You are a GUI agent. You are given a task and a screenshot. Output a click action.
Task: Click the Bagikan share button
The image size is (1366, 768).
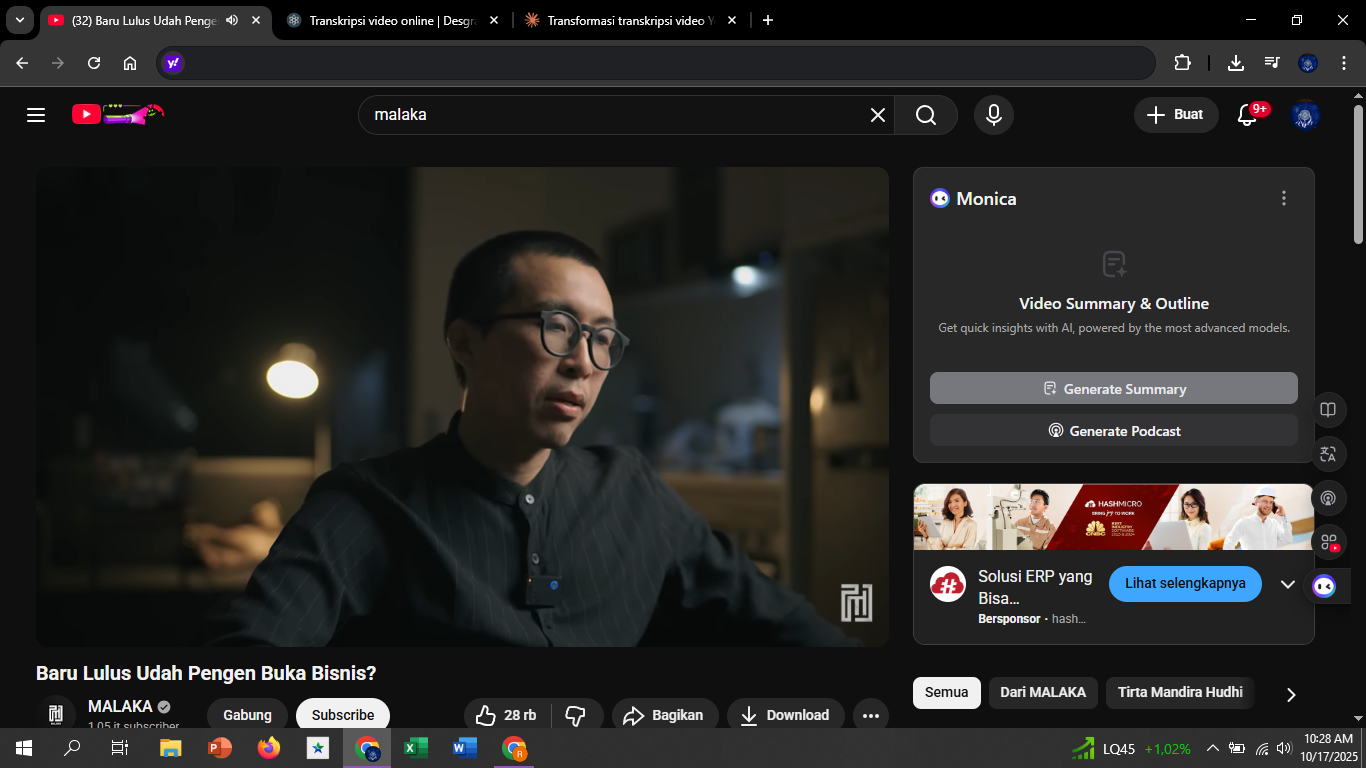665,715
